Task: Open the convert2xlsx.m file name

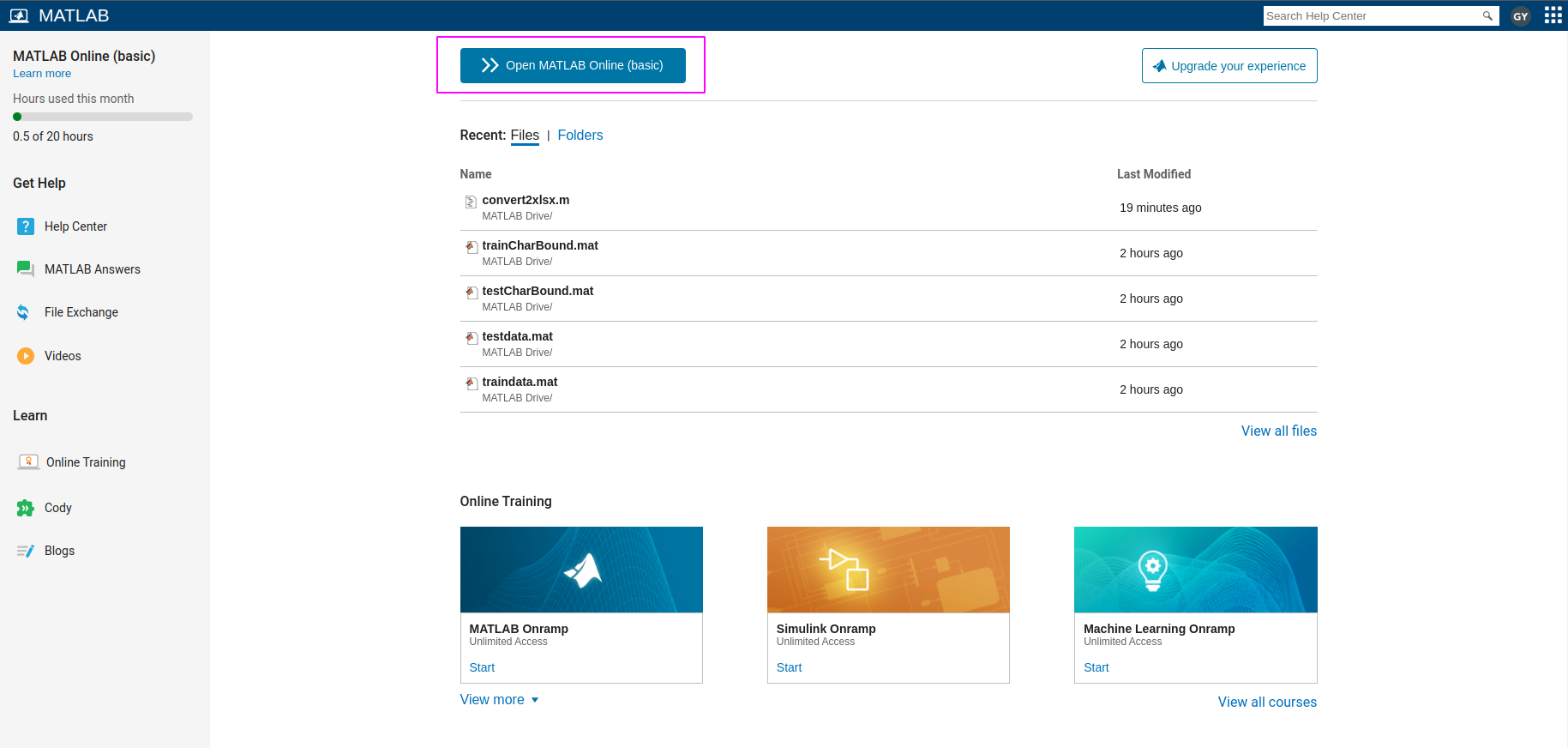Action: point(526,200)
